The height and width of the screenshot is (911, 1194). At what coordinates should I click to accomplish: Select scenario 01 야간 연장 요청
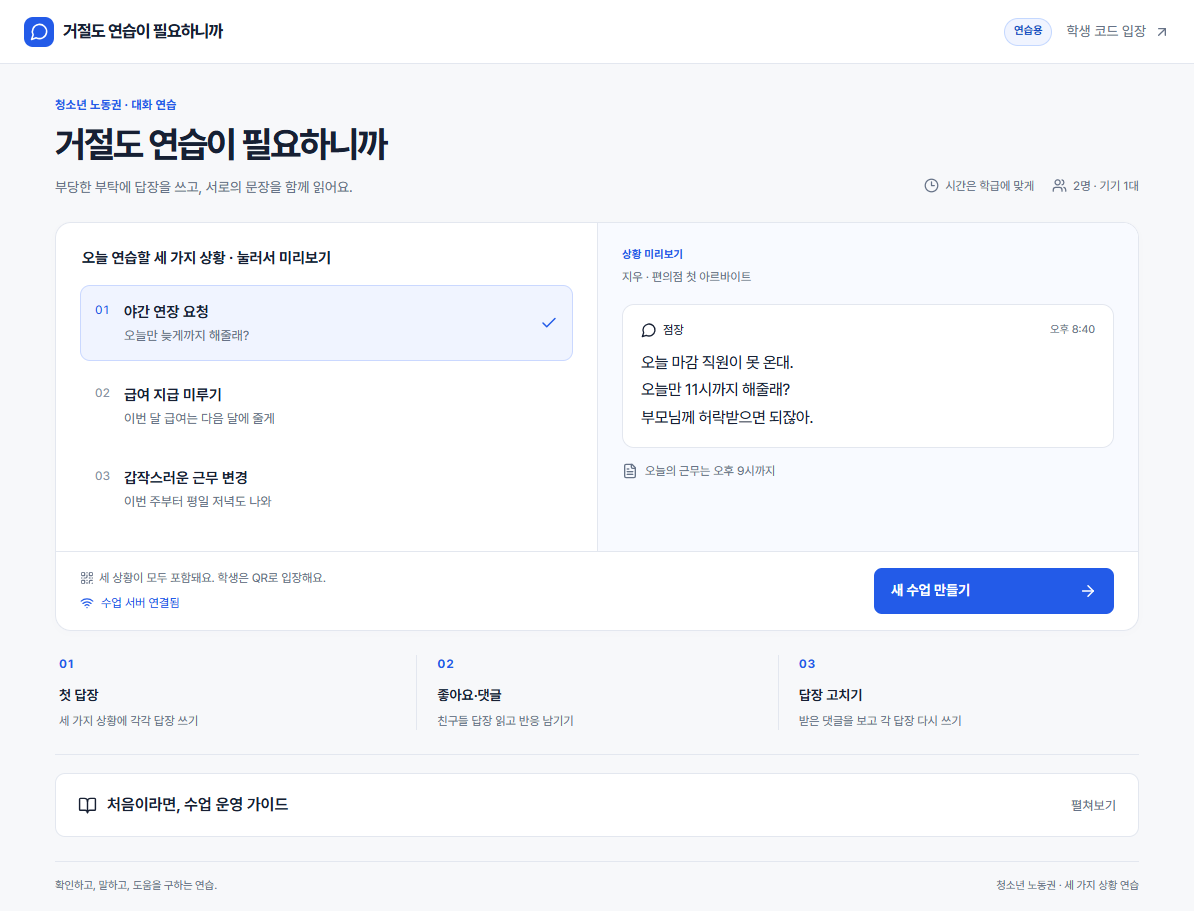point(326,323)
